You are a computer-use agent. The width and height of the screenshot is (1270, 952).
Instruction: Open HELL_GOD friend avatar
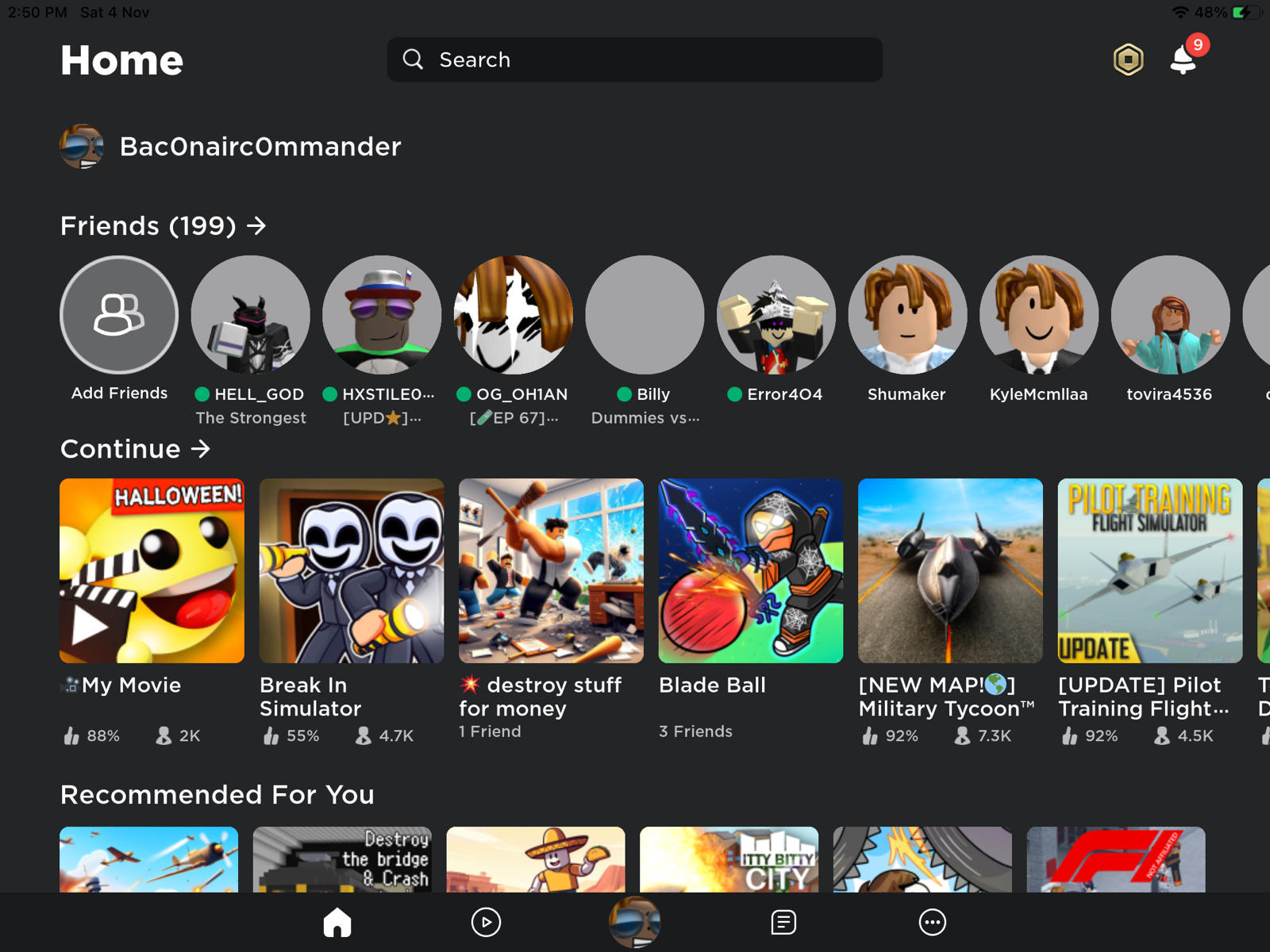[251, 315]
